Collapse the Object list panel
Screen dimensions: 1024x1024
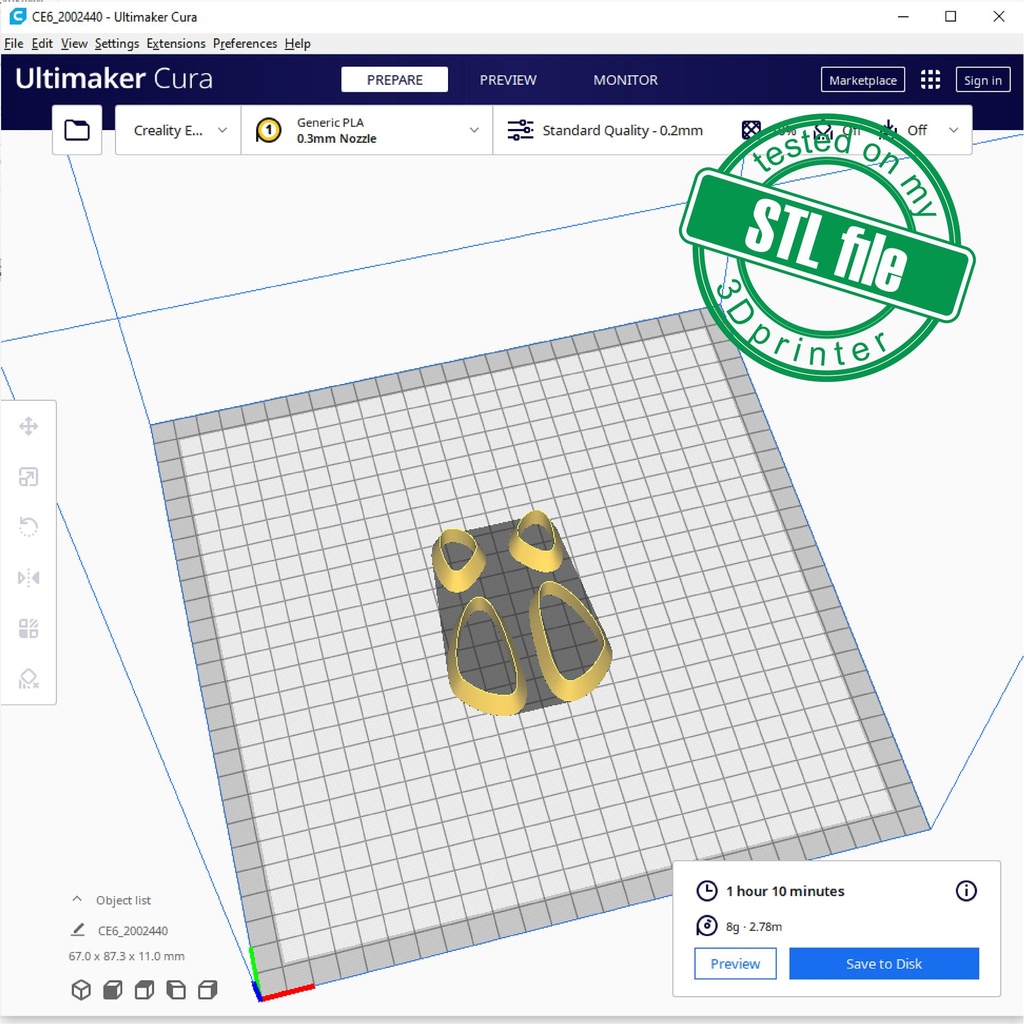pyautogui.click(x=77, y=900)
